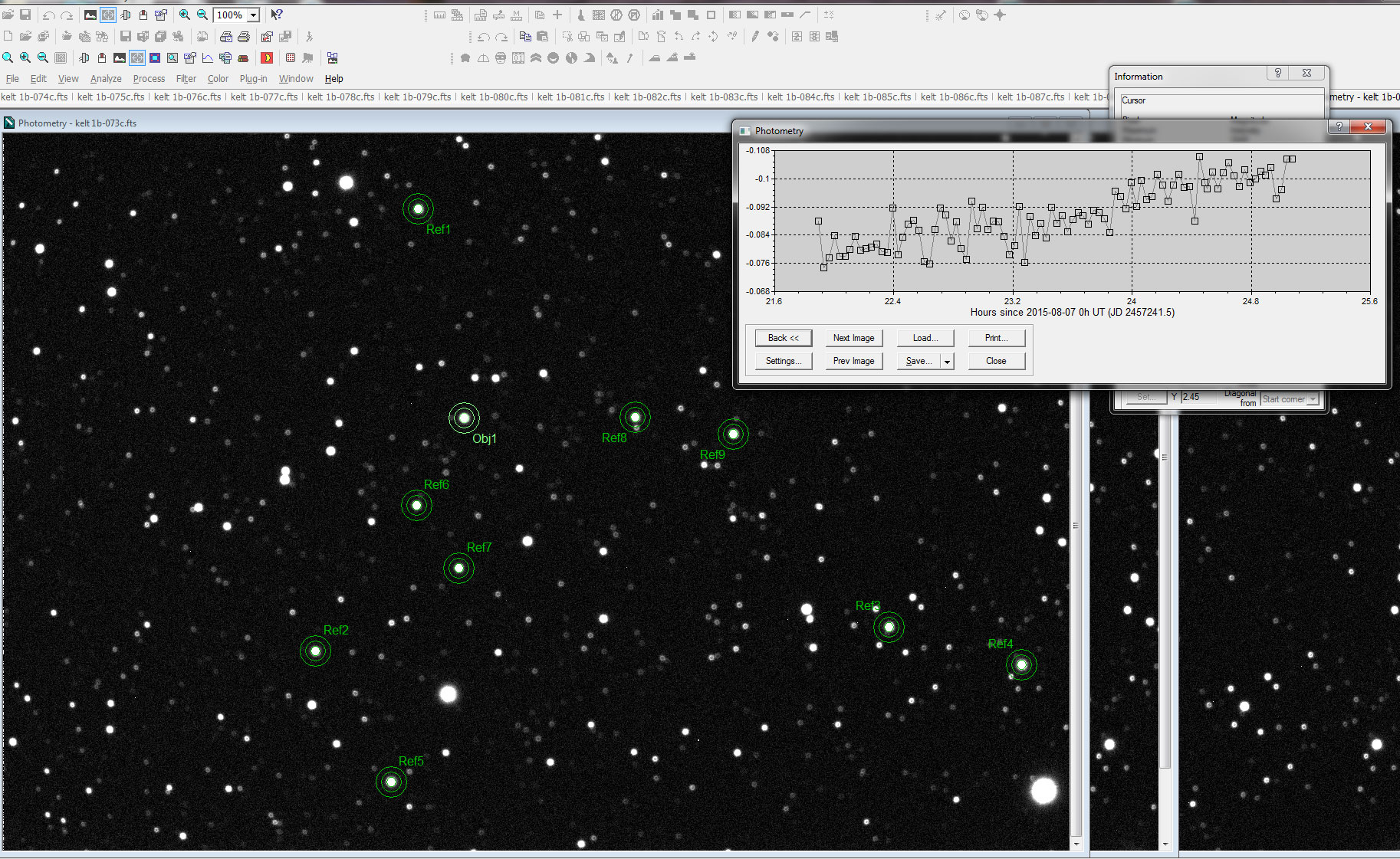Collapse the Photometry dialog with Back <<
Screen dimensions: 1400x859
(x=783, y=338)
